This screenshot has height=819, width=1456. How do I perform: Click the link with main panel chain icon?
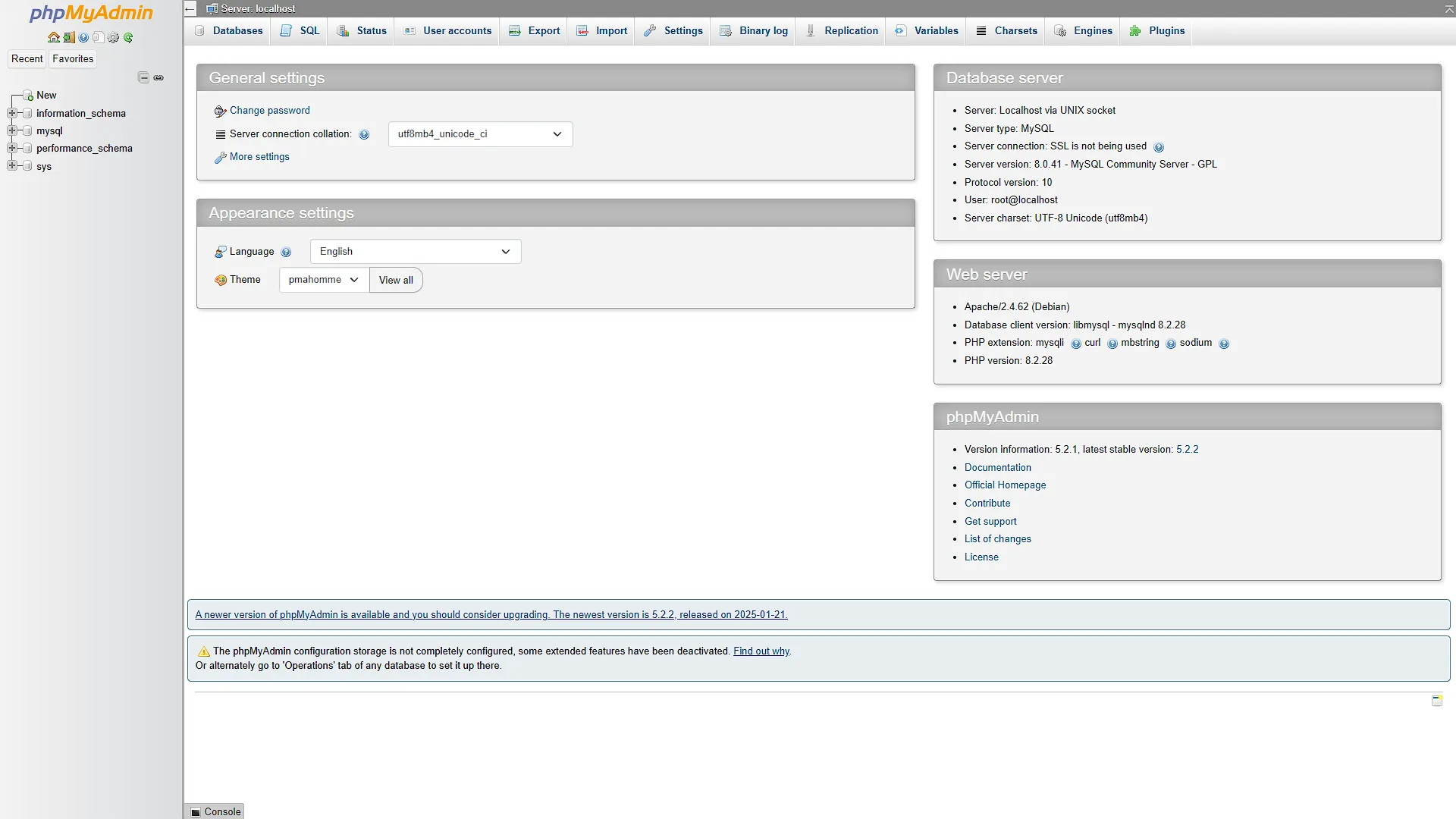[158, 77]
